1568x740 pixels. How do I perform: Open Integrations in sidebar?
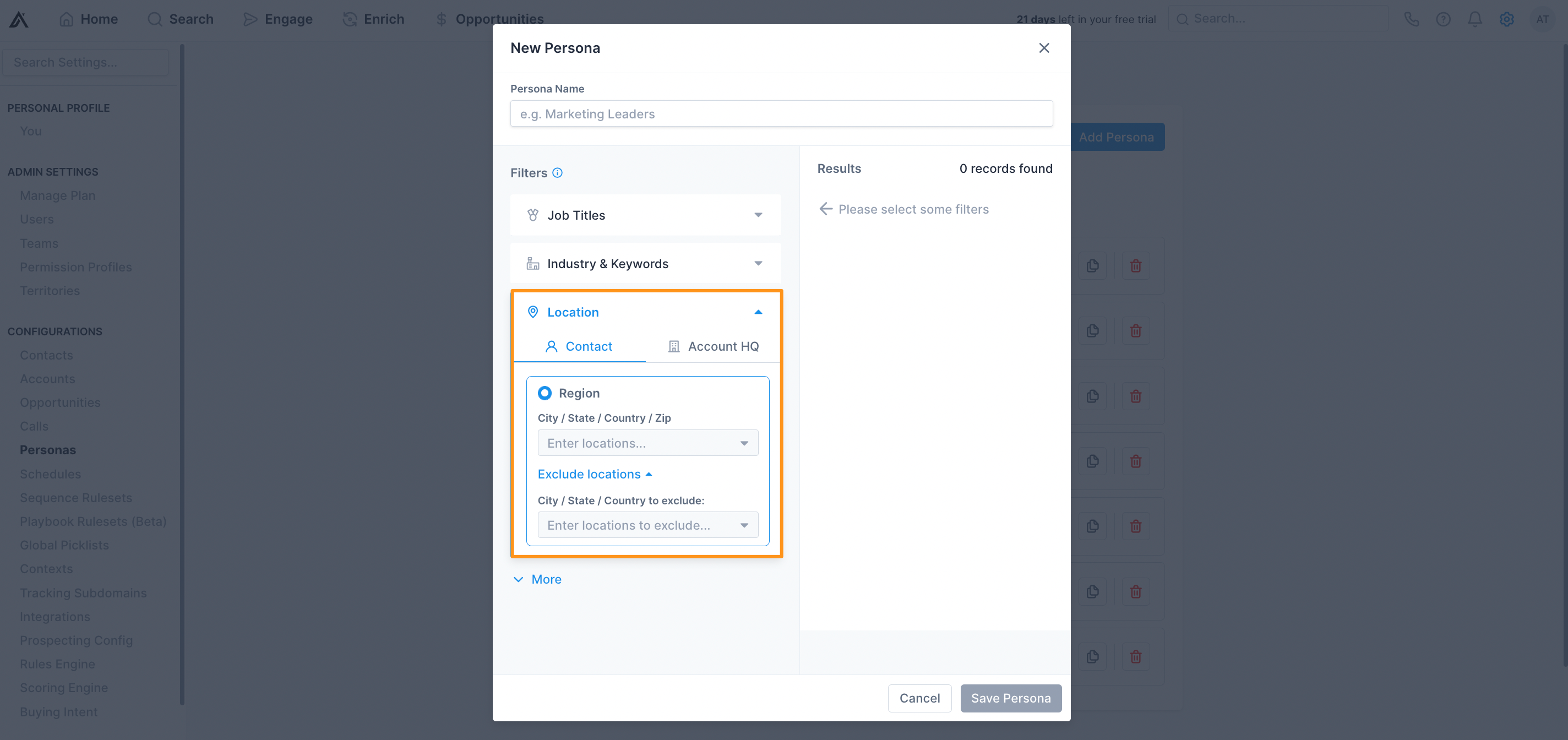(55, 617)
